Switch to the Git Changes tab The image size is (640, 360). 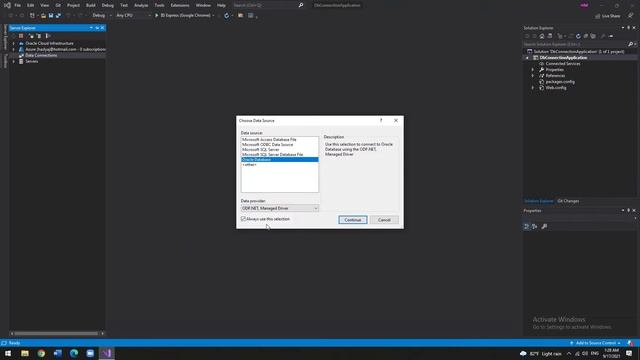(568, 201)
